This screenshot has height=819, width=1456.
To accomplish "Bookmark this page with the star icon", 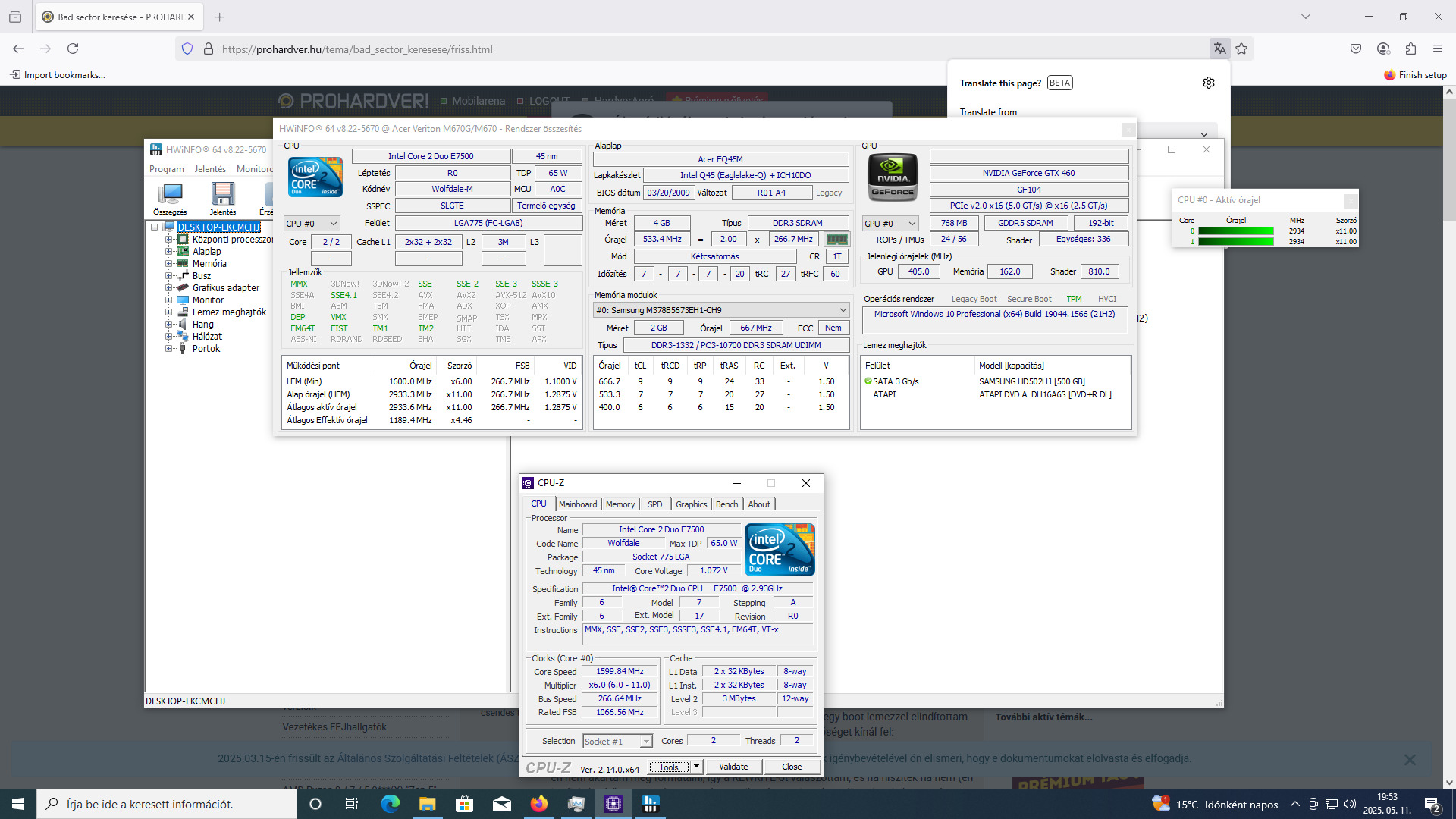I will pyautogui.click(x=1241, y=49).
